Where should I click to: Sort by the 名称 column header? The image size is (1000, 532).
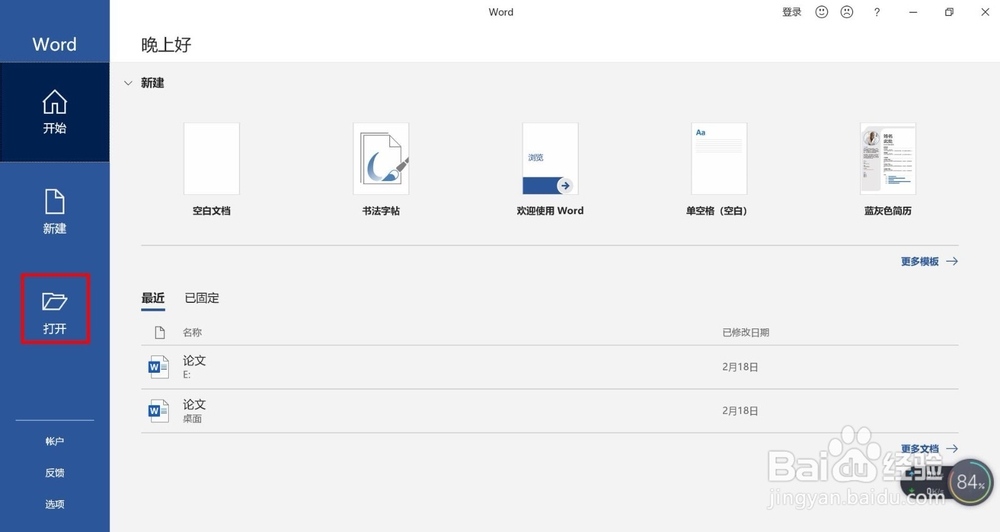click(192, 332)
